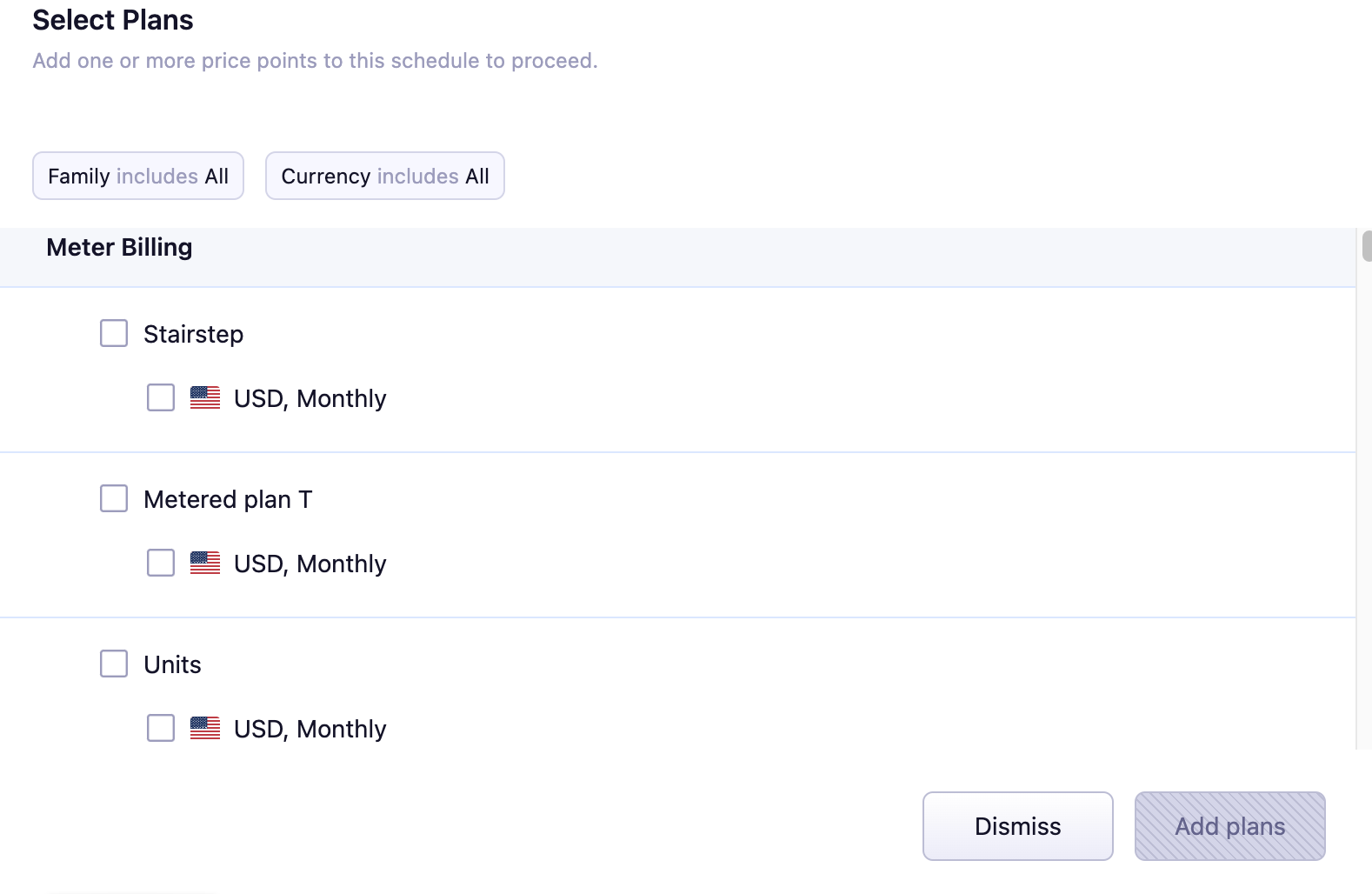Enable USD, Monthly checkbox under Metered plan T
The width and height of the screenshot is (1372, 894).
pos(161,564)
